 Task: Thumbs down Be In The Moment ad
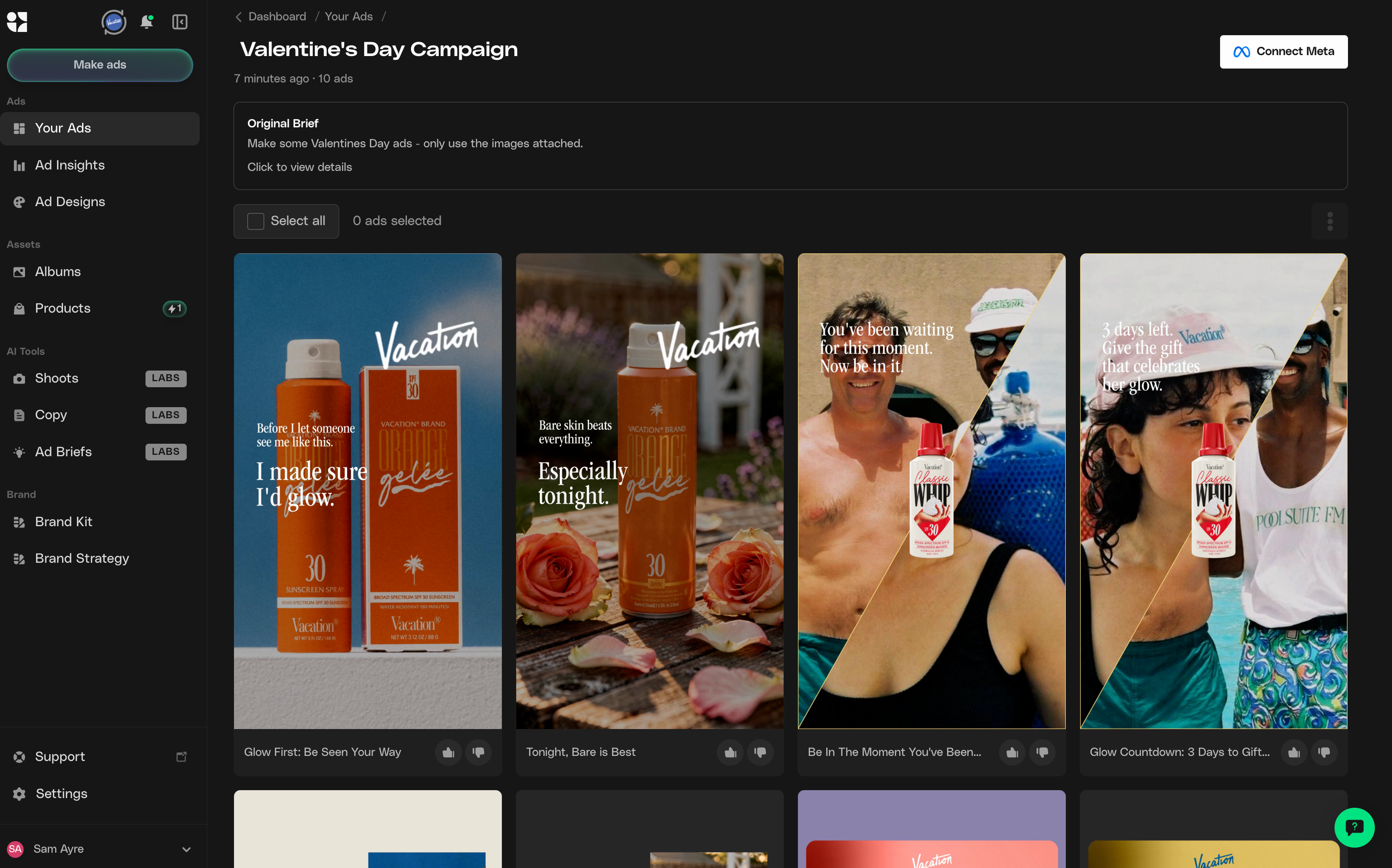pos(1042,752)
